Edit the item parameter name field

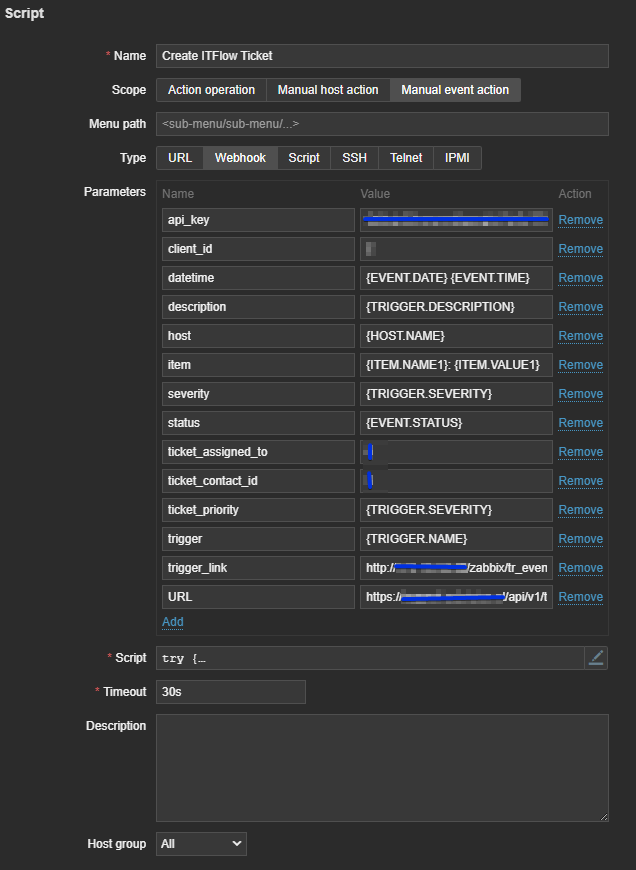(259, 365)
